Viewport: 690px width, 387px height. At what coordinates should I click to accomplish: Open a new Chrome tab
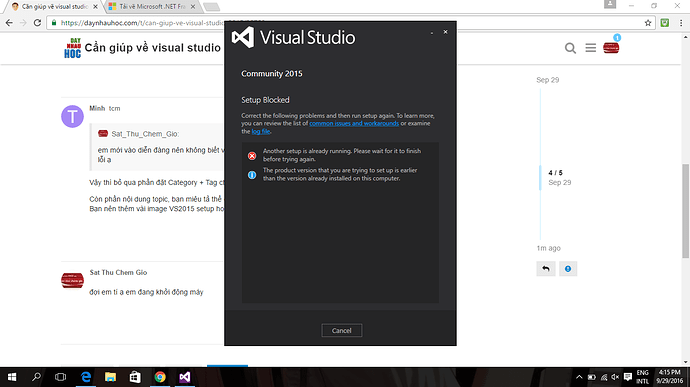[212, 7]
